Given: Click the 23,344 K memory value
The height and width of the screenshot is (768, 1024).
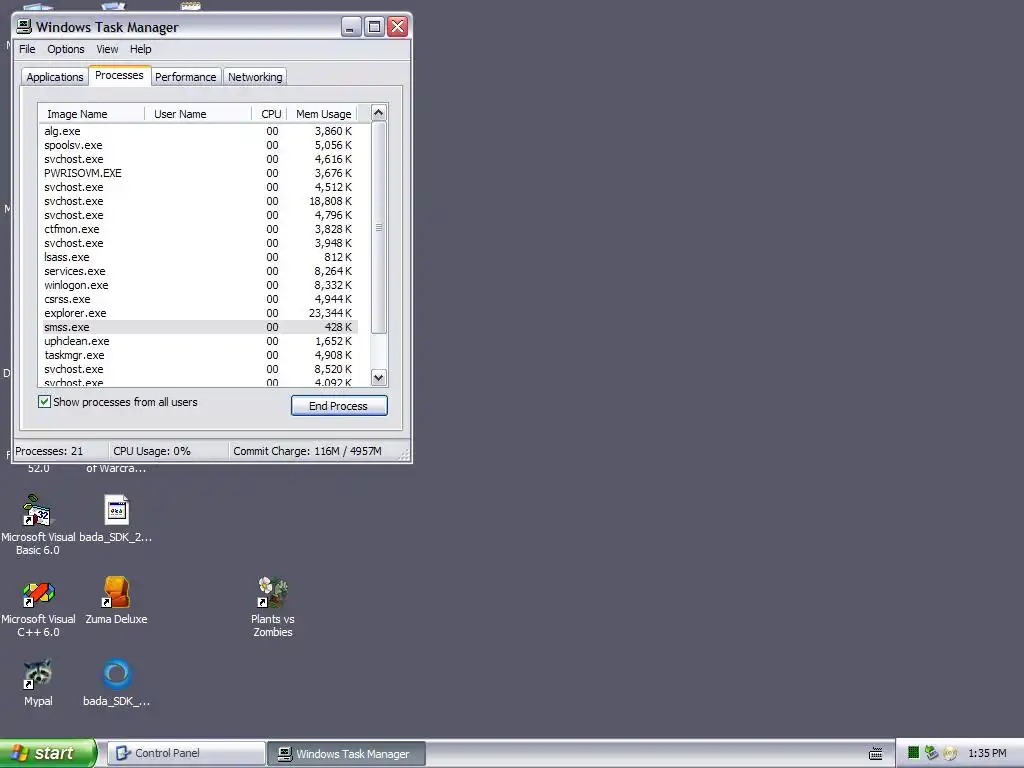Looking at the screenshot, I should coord(330,313).
